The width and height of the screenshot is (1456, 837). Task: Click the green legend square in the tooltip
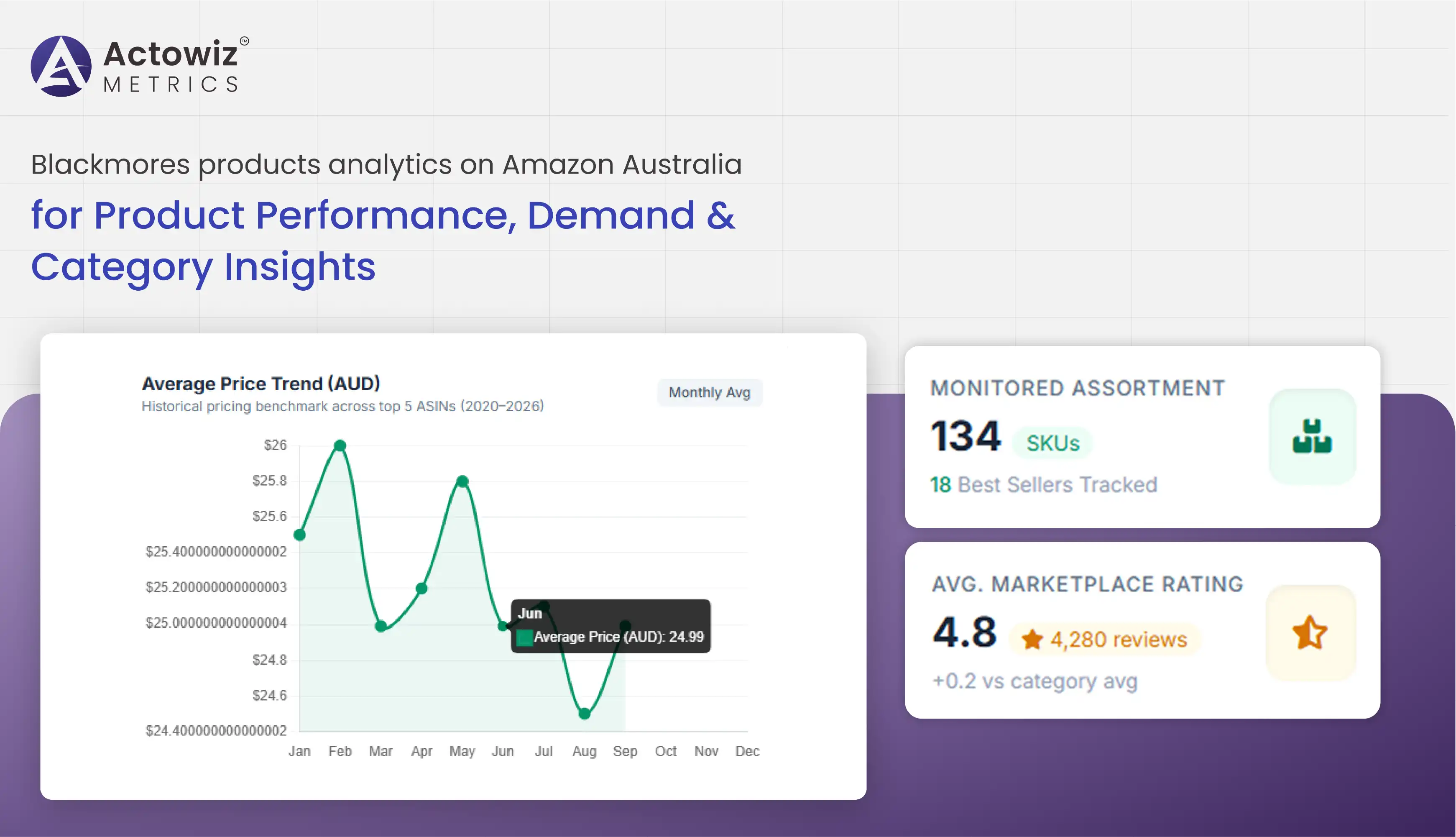(525, 638)
